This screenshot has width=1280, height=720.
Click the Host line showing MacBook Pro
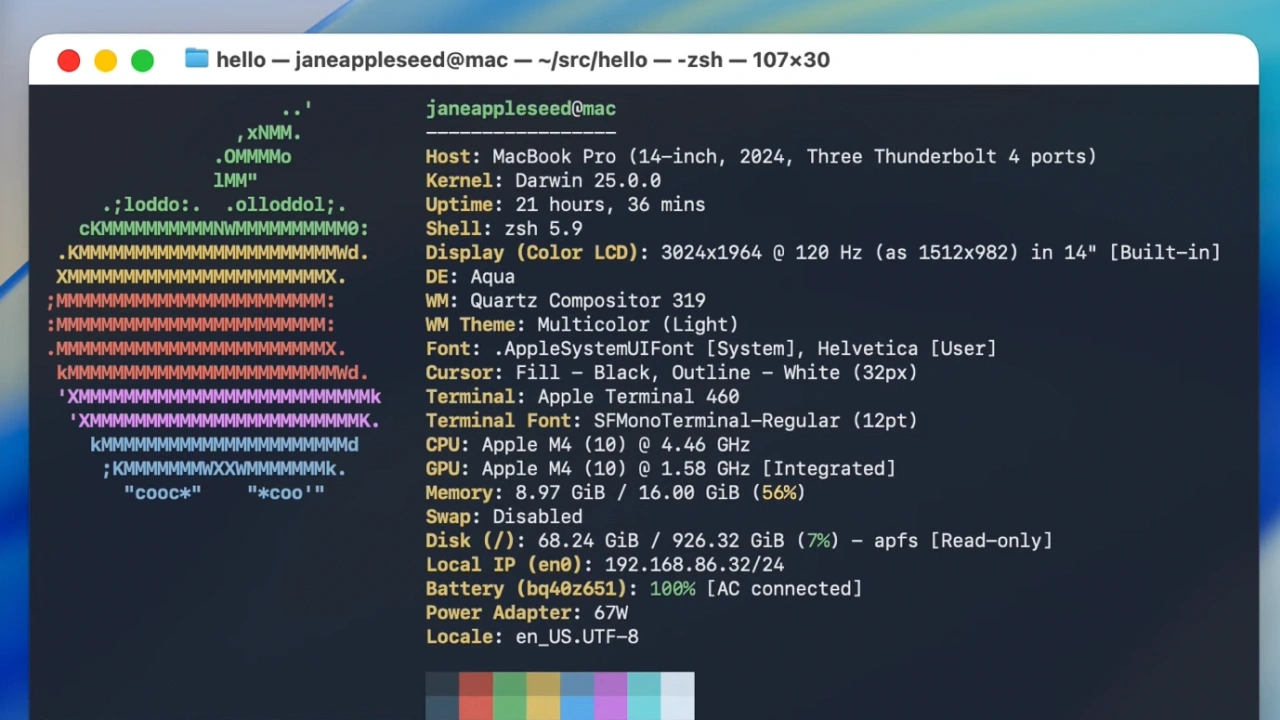point(760,157)
